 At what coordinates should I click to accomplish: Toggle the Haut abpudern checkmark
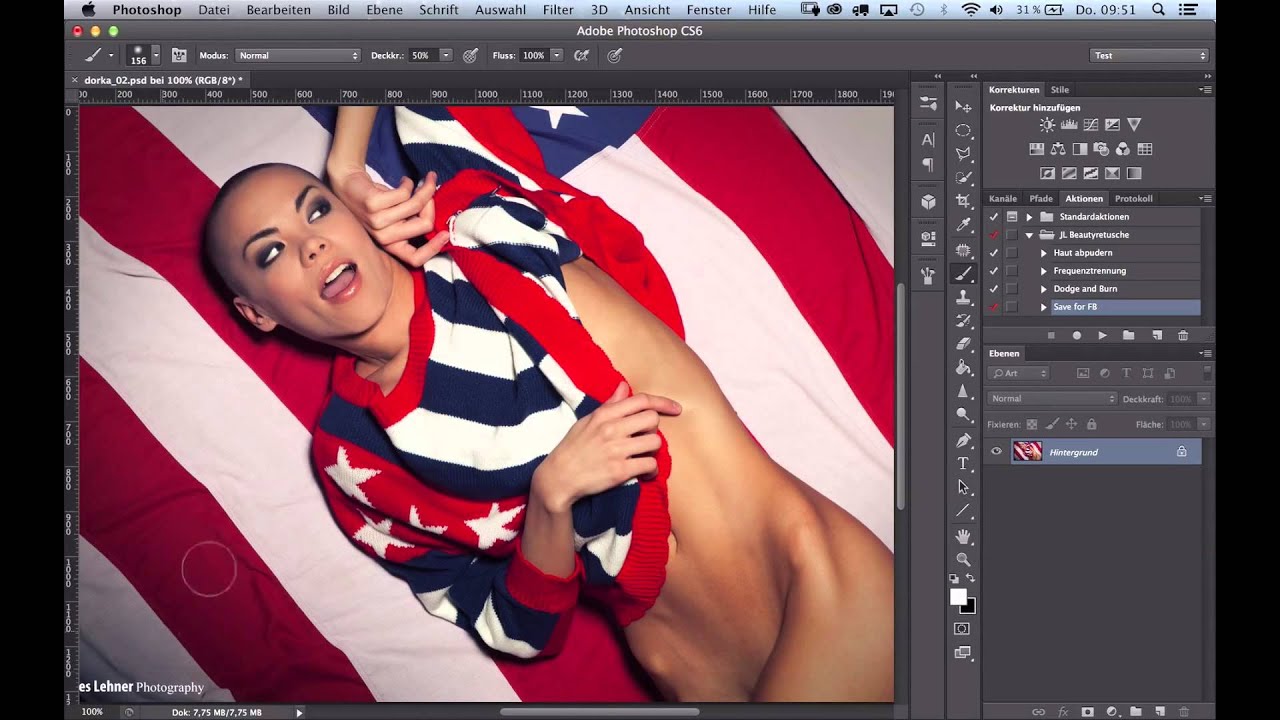click(x=994, y=253)
